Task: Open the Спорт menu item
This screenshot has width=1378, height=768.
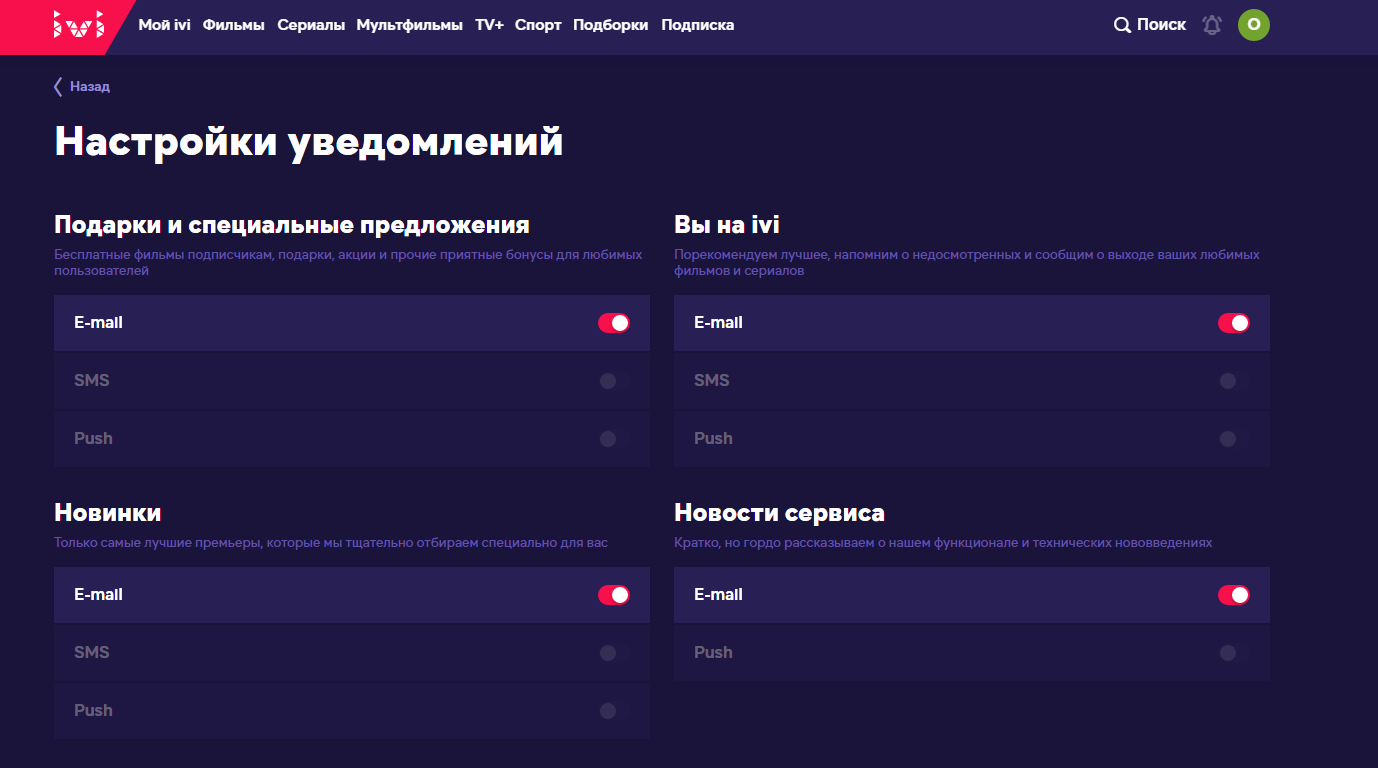Action: click(x=538, y=25)
